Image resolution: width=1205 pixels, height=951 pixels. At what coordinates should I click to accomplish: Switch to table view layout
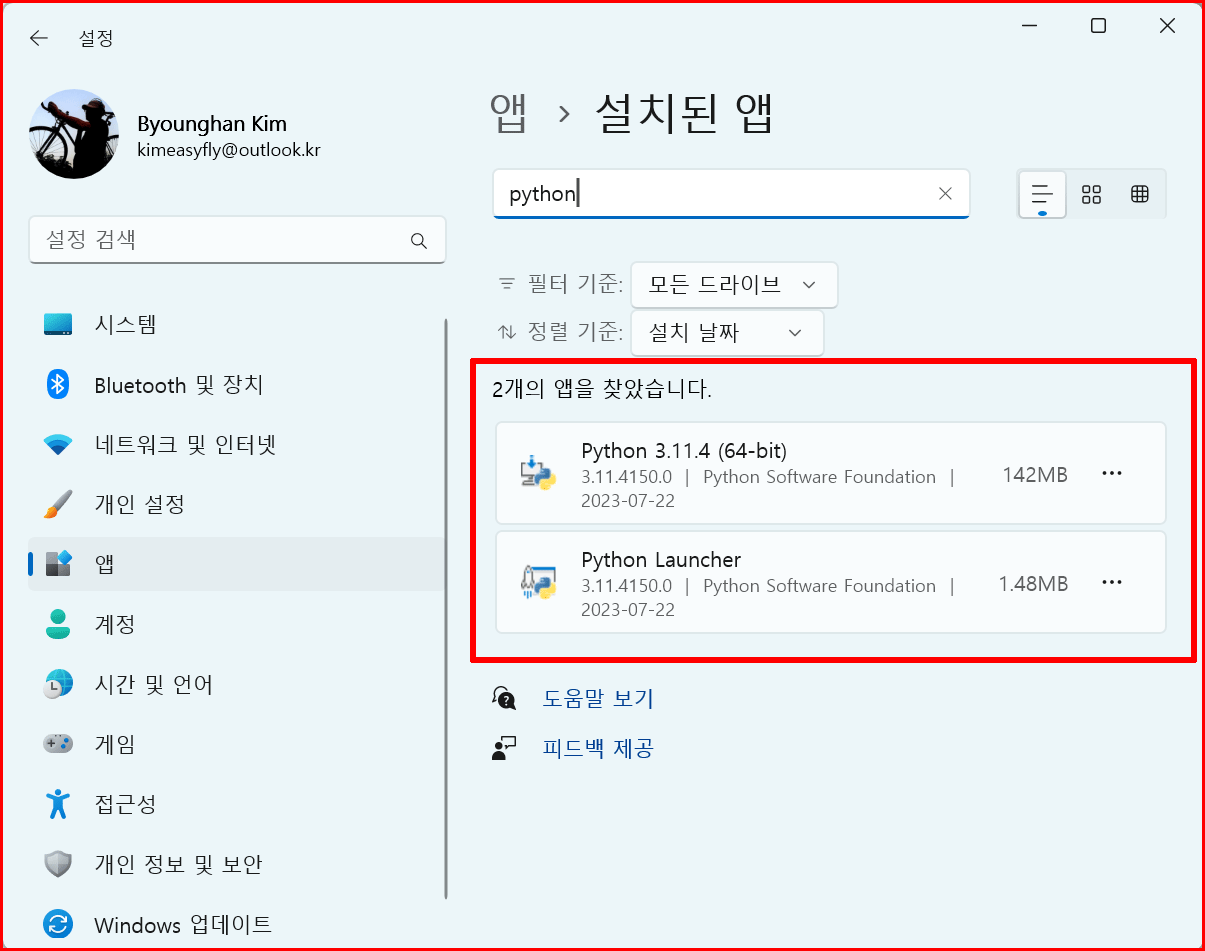point(1140,194)
